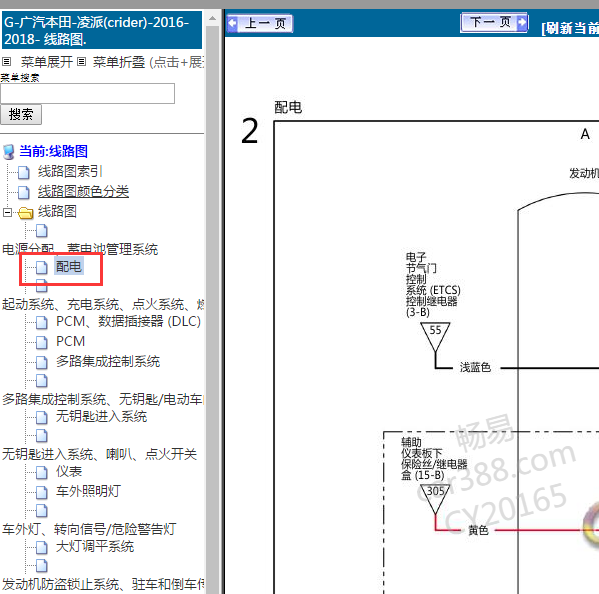Click the icon before 菜单展开
The image size is (599, 594).
(x=7, y=62)
